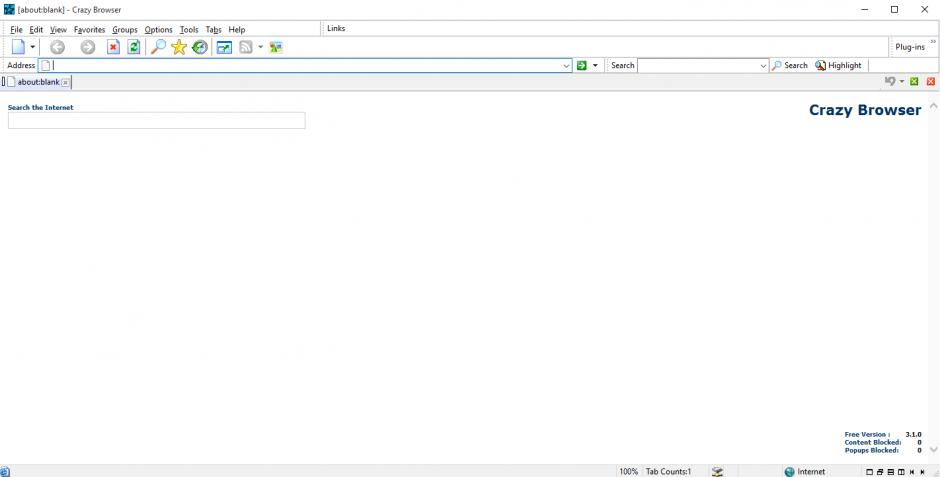Expand the Search field dropdown arrow

tap(763, 66)
